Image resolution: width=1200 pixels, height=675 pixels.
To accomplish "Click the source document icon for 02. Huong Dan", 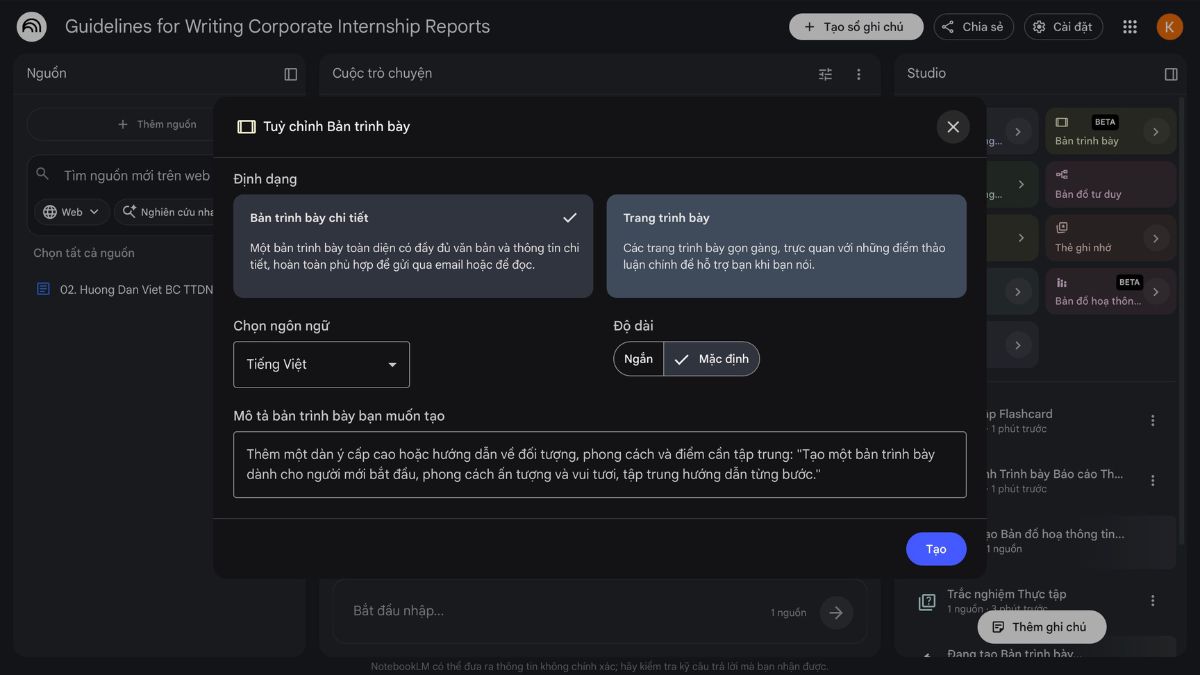I will tap(43, 289).
